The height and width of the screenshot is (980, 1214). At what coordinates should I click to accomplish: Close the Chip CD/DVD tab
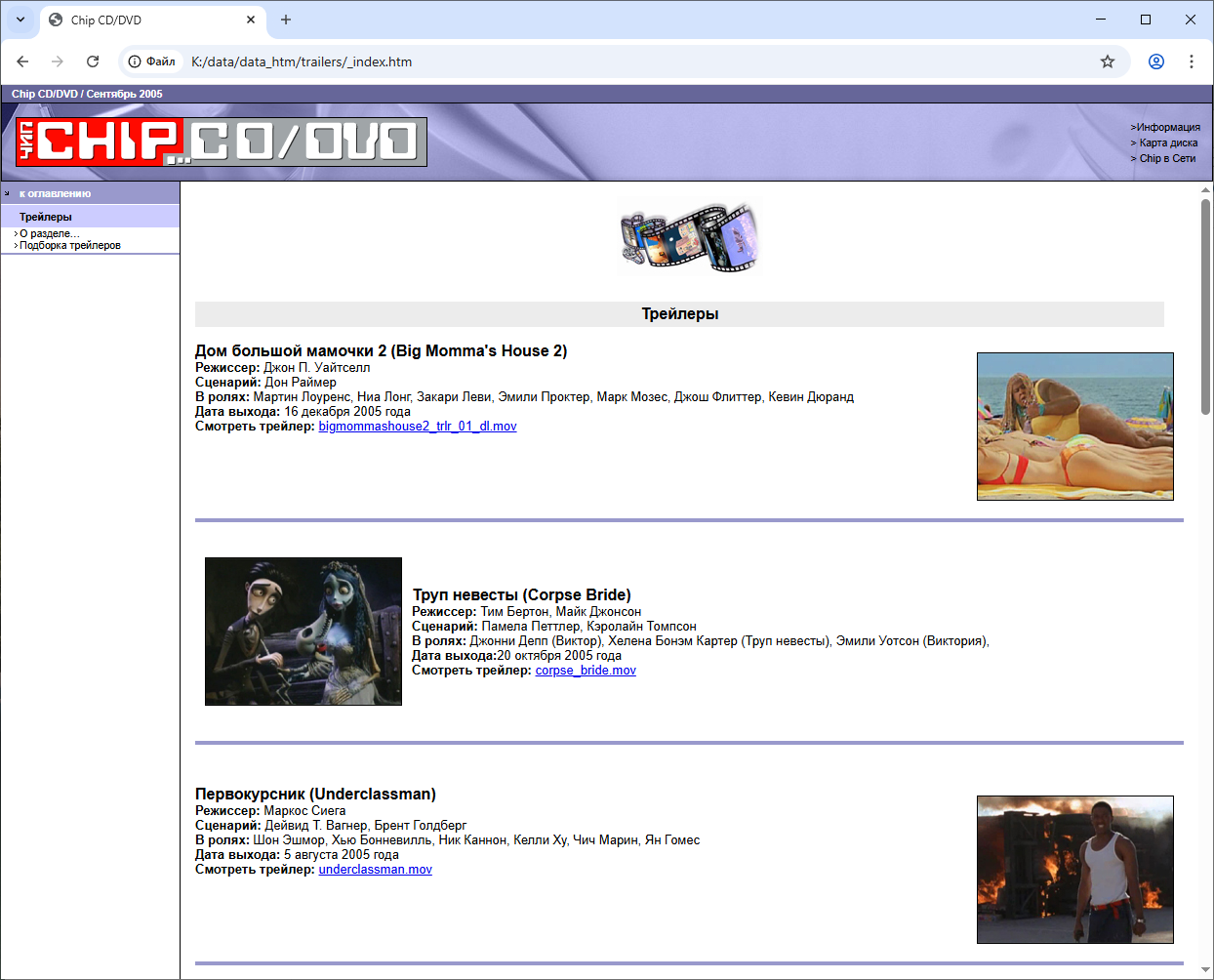[x=251, y=20]
